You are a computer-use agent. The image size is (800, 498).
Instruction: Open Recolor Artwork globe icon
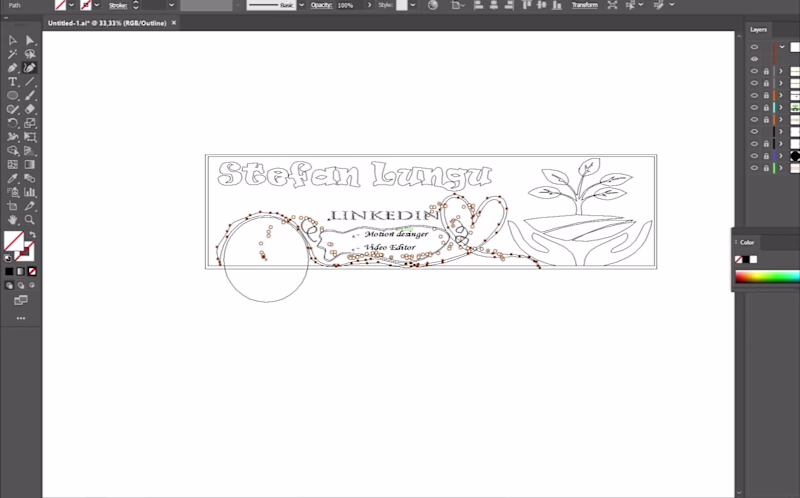click(x=433, y=5)
